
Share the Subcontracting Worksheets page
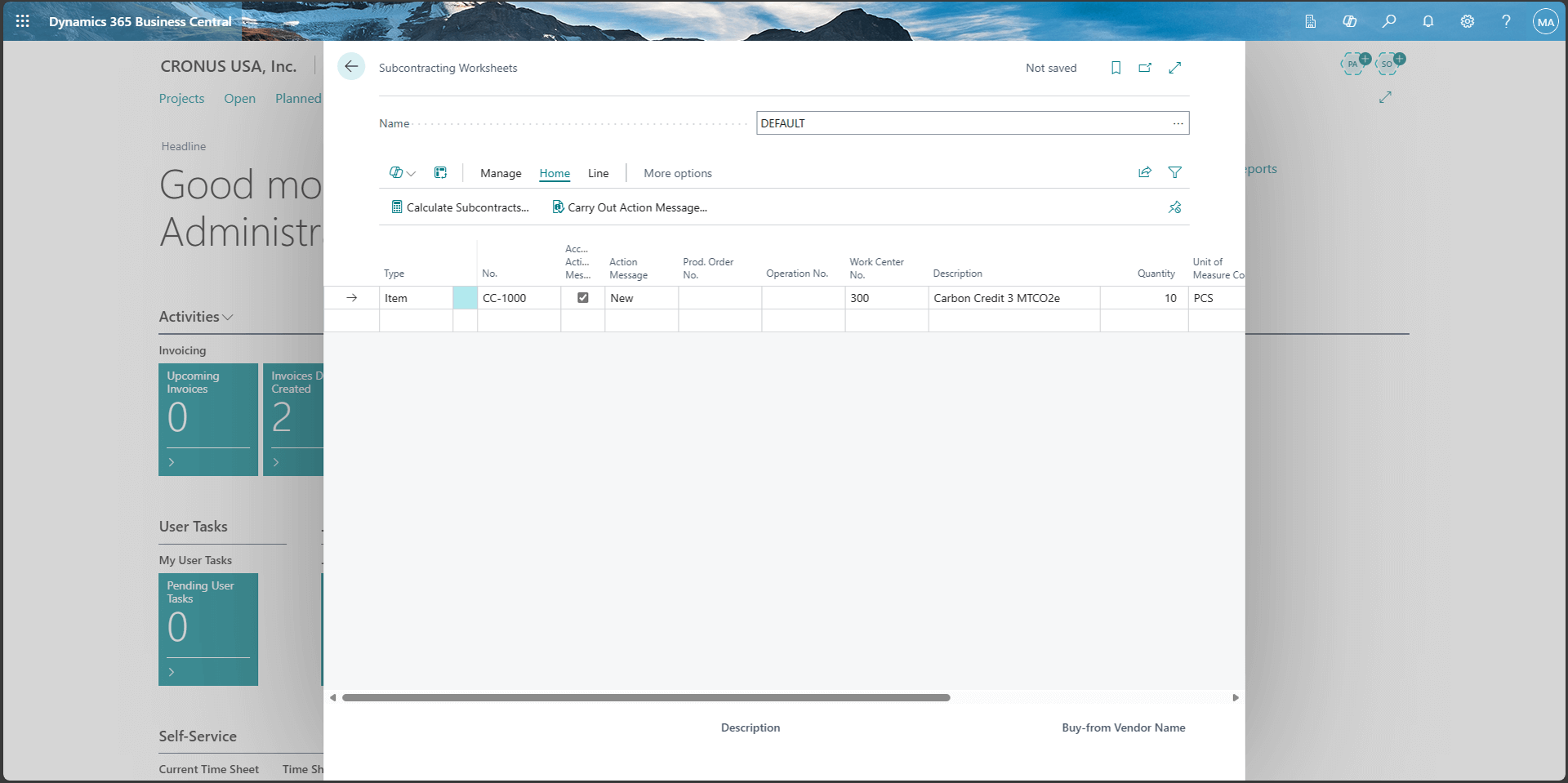pos(1144,172)
